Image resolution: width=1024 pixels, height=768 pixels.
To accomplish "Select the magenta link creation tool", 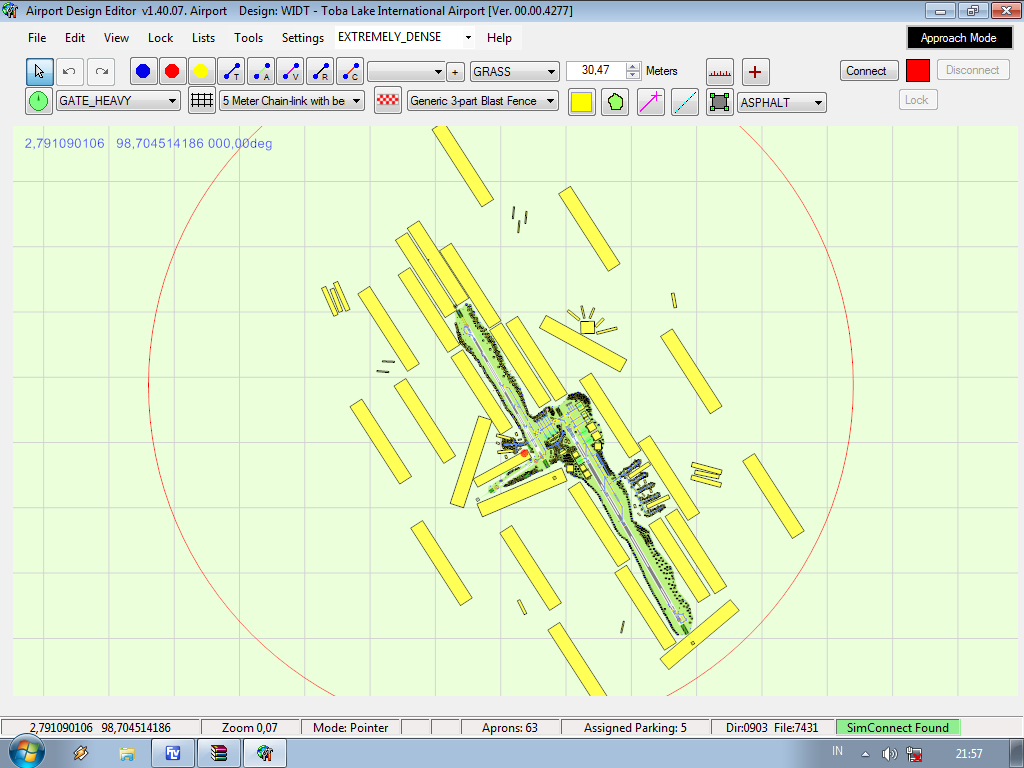I will point(649,101).
